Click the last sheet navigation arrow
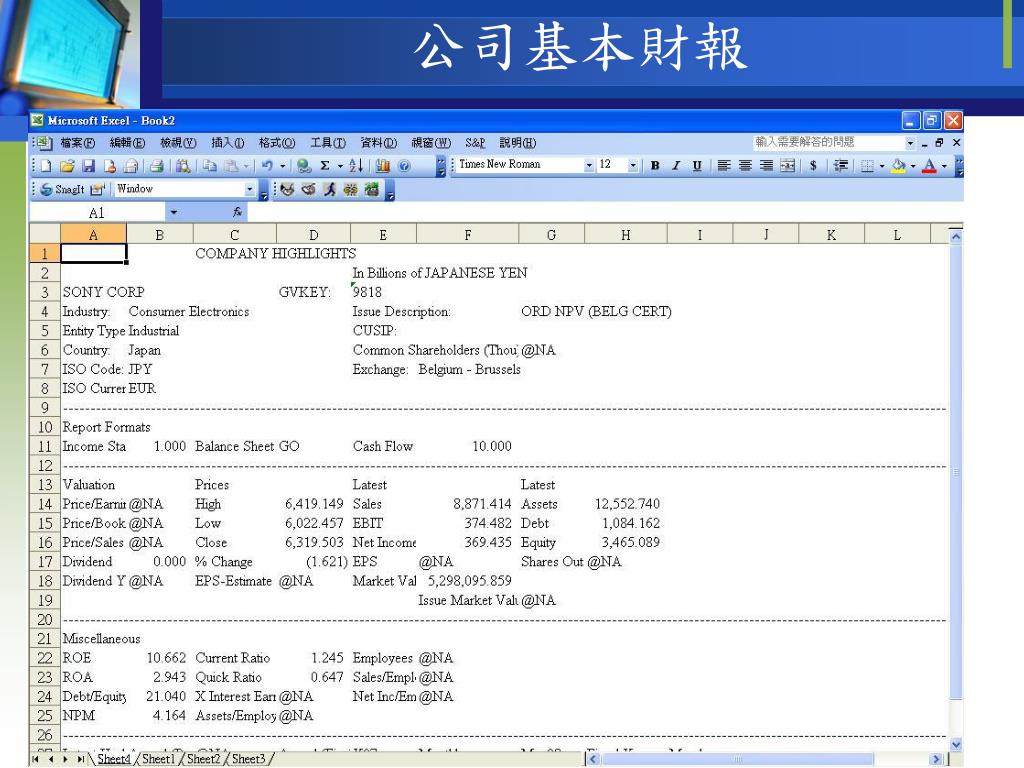 pyautogui.click(x=80, y=759)
